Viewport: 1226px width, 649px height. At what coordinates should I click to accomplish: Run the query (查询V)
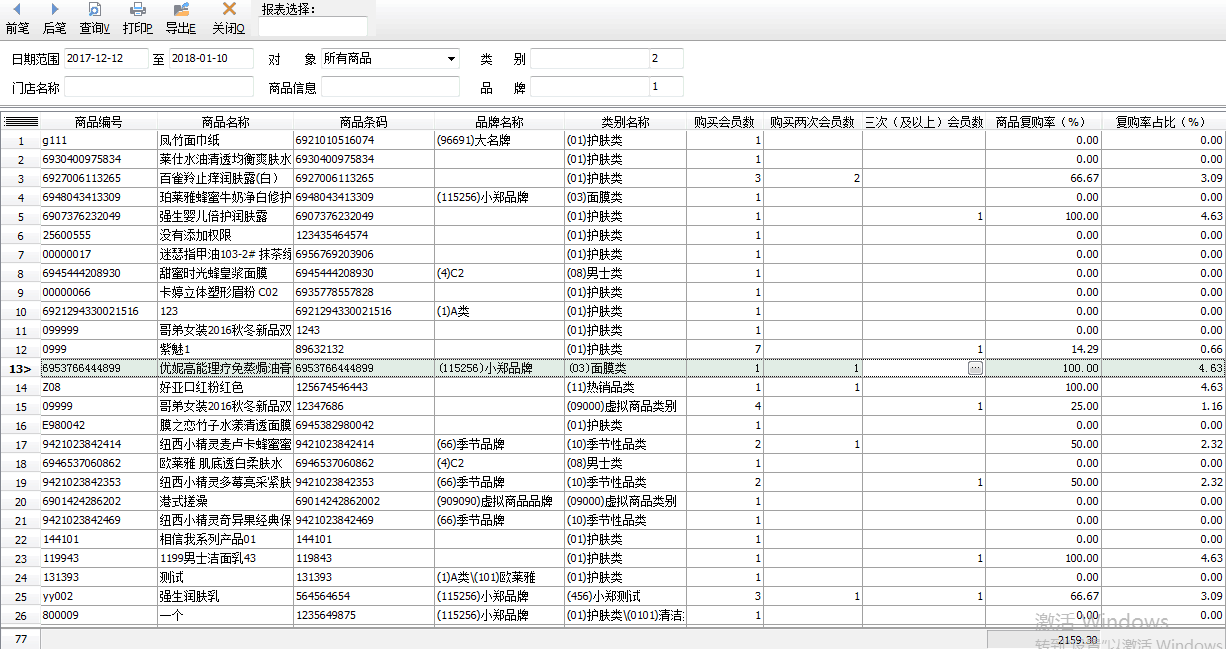[95, 18]
